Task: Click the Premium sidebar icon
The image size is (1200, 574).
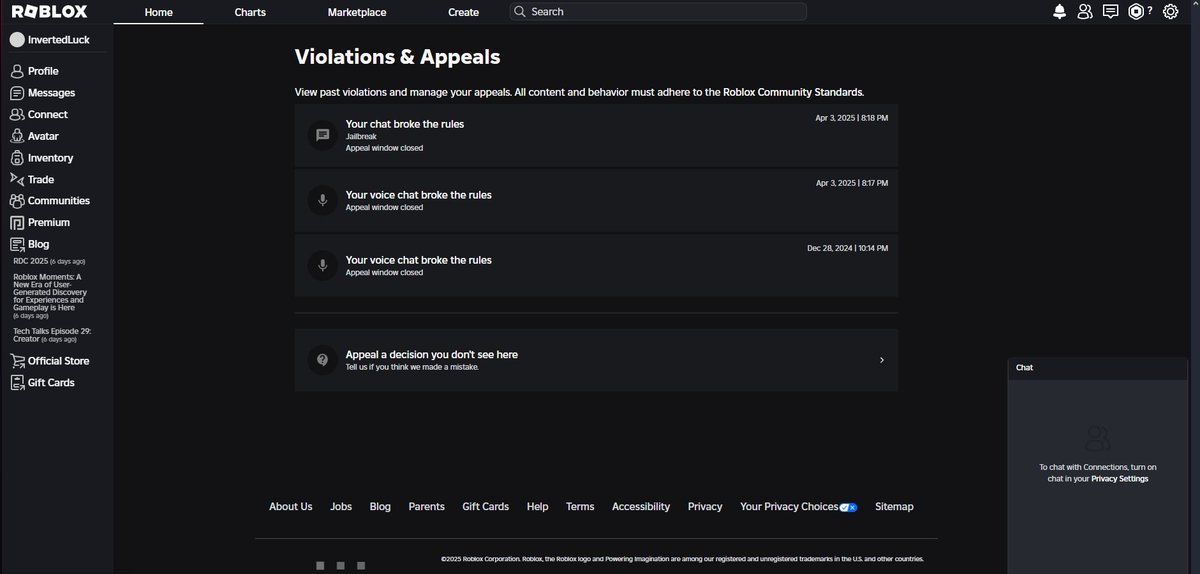Action: click(x=17, y=222)
